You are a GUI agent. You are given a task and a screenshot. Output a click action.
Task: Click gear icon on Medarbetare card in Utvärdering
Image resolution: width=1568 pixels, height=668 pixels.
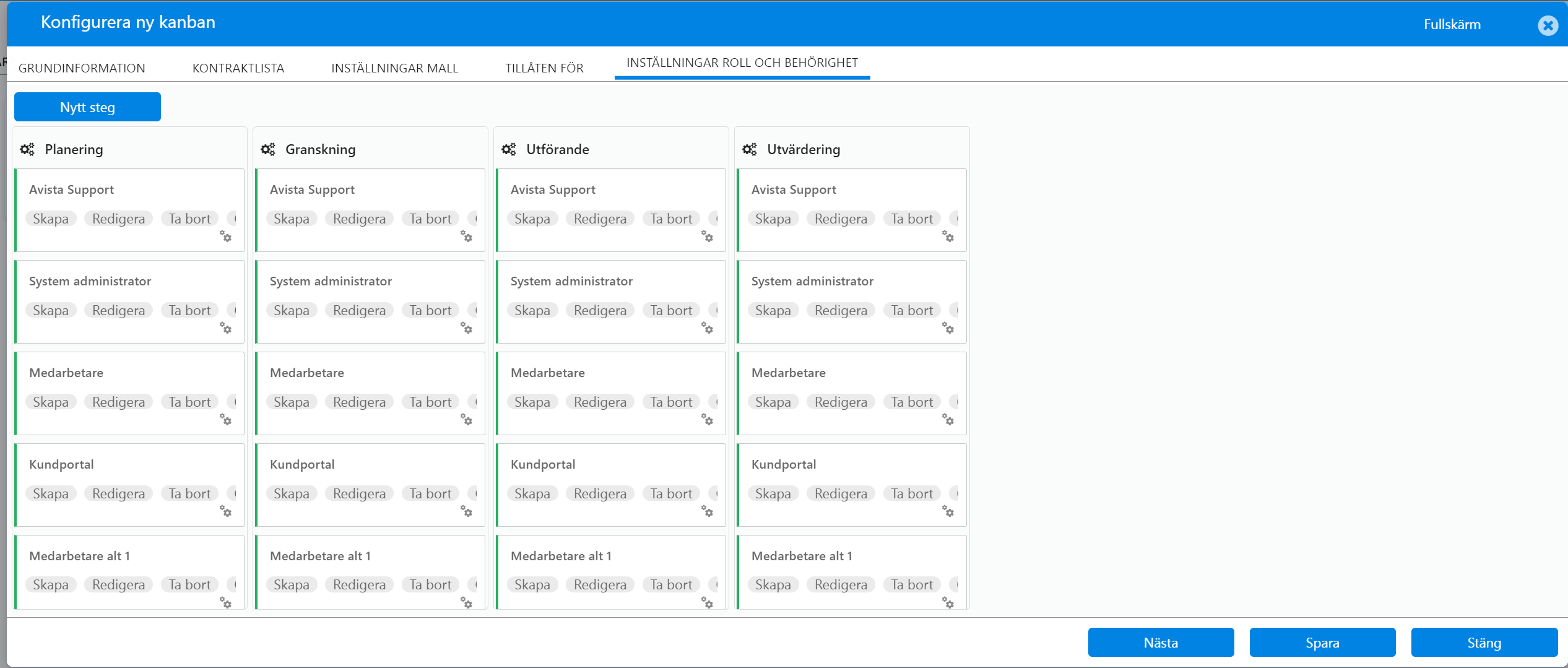[x=948, y=420]
